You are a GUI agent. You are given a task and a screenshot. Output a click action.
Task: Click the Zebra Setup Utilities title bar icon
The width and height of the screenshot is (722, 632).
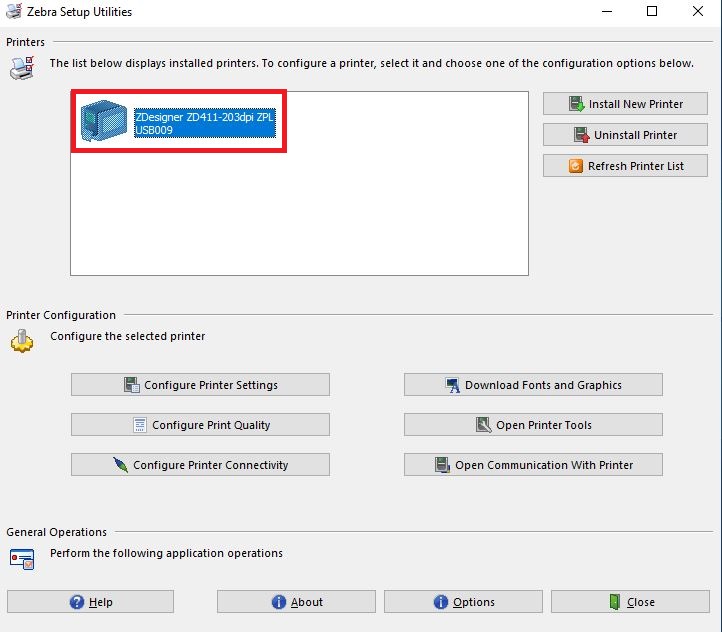[14, 11]
